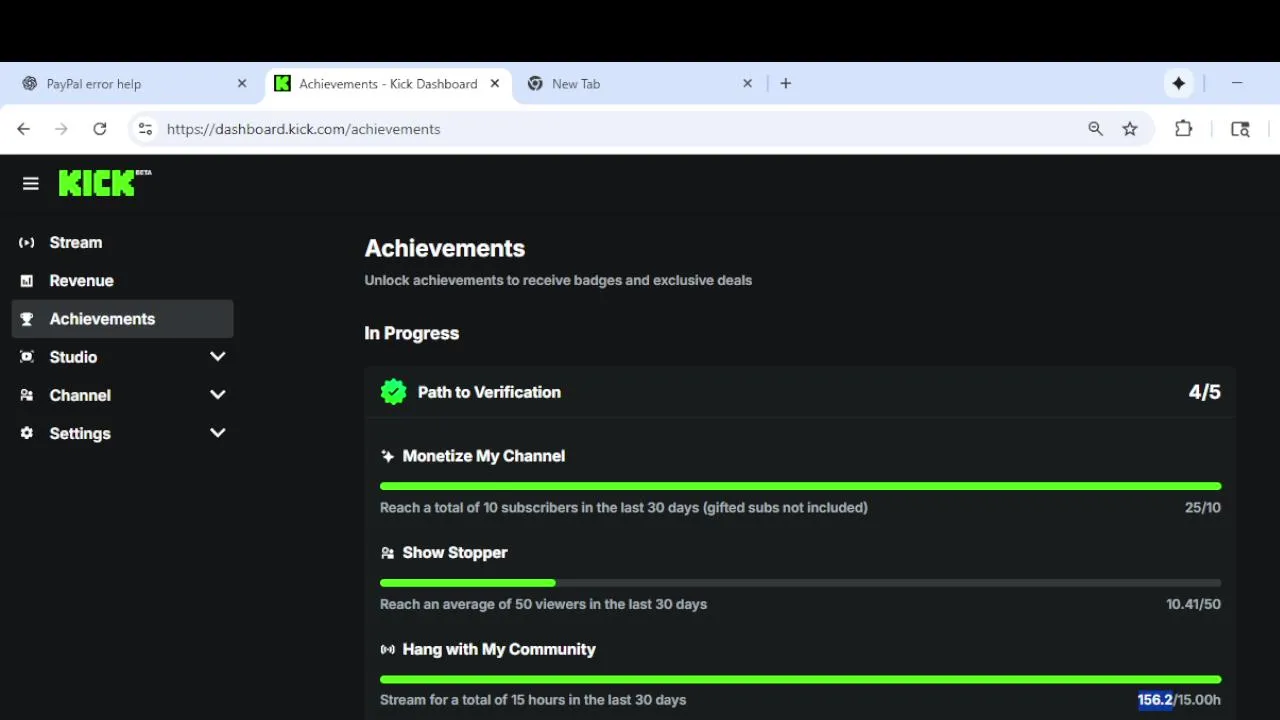Click the 10.41/50 viewers value

1193,604
